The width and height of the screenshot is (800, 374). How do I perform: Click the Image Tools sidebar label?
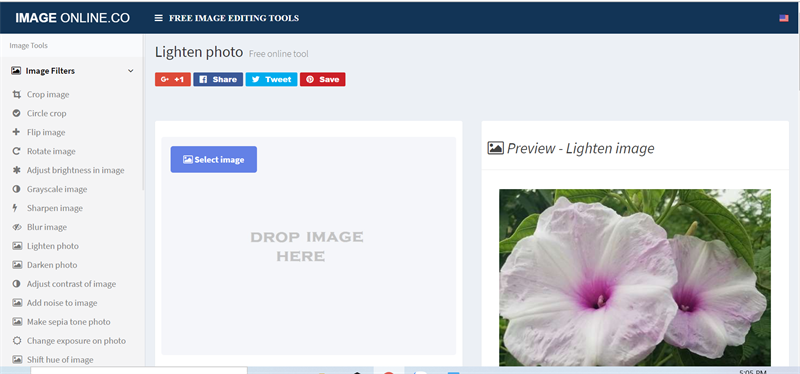29,45
